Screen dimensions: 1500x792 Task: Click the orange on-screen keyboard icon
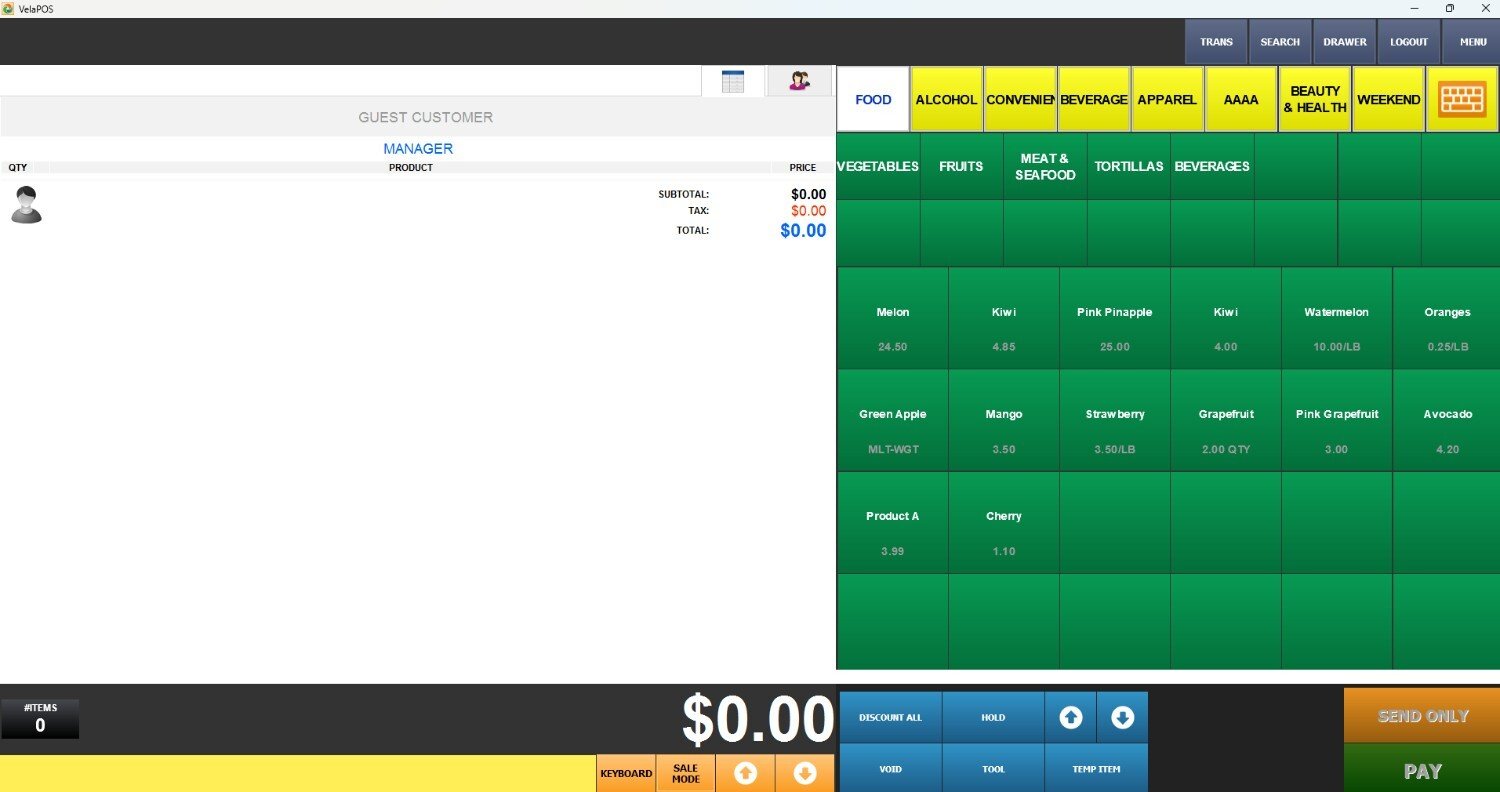[1462, 99]
